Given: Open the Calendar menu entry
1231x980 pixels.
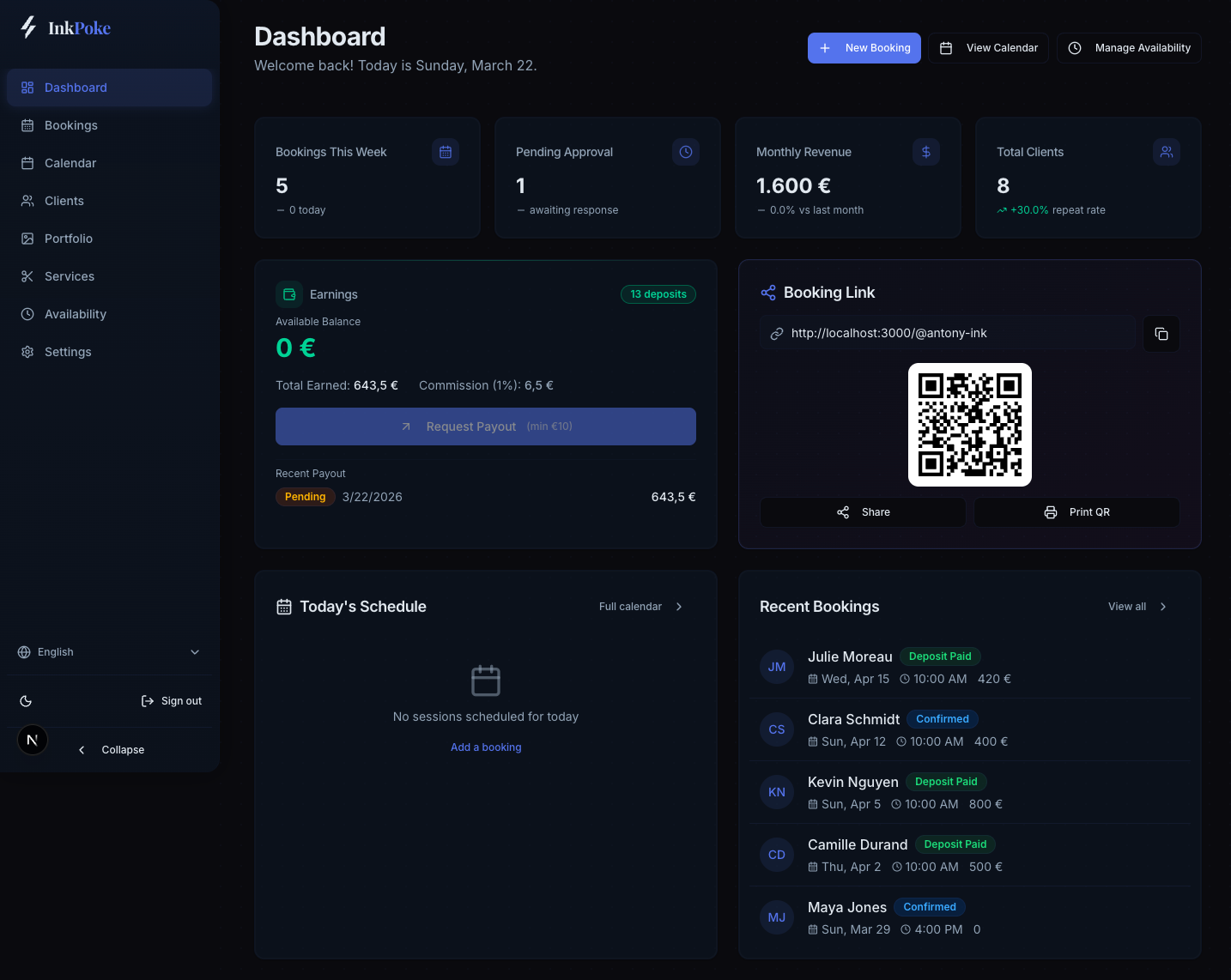Looking at the screenshot, I should coord(70,163).
